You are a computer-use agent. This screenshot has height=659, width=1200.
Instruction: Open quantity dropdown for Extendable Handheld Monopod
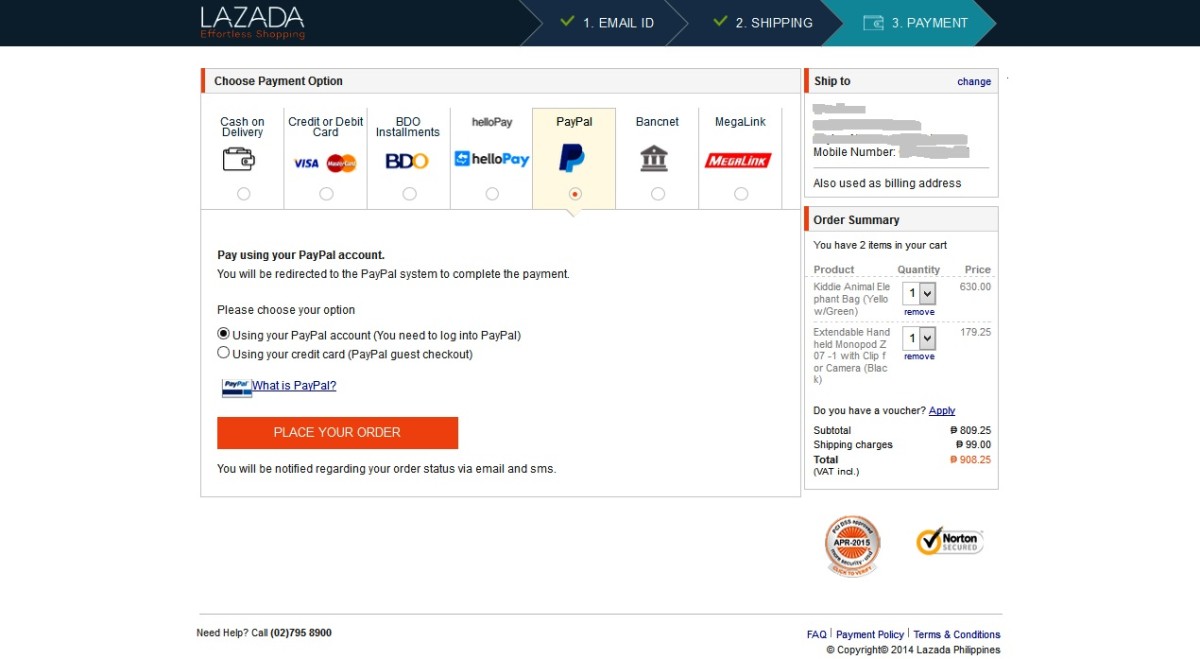[x=919, y=338]
